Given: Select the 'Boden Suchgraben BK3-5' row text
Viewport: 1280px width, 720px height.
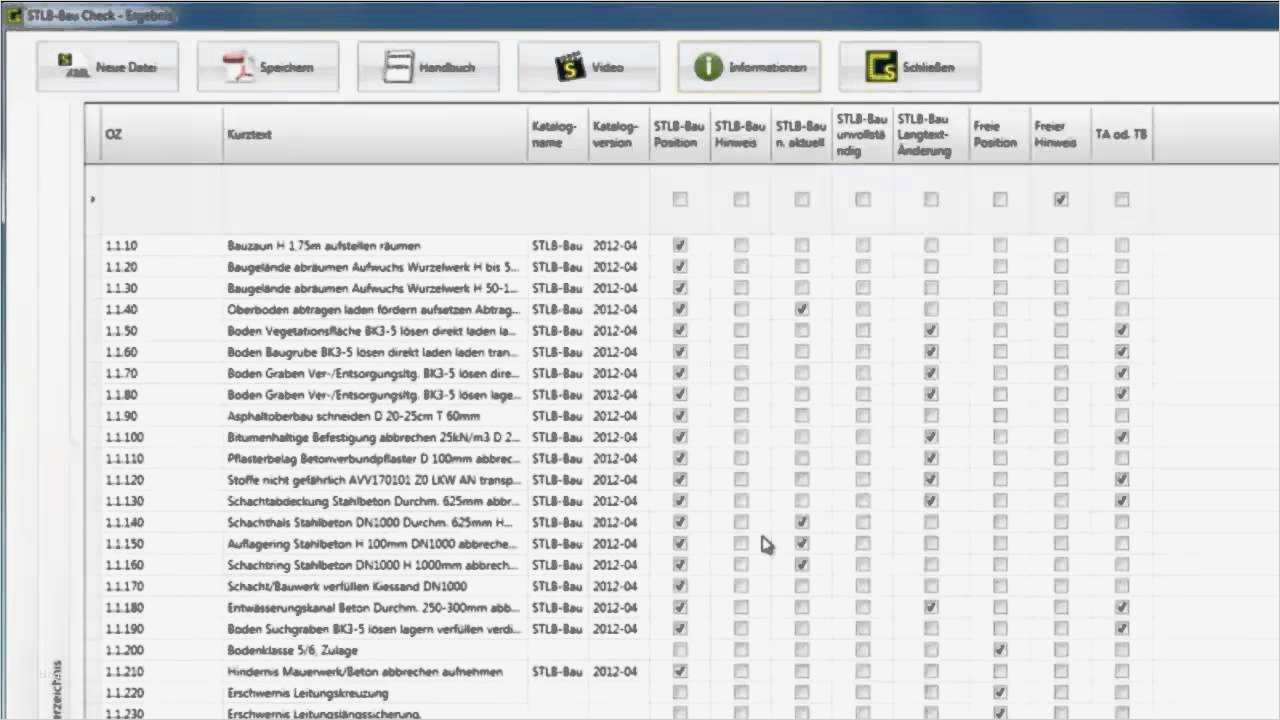Looking at the screenshot, I should pos(374,629).
